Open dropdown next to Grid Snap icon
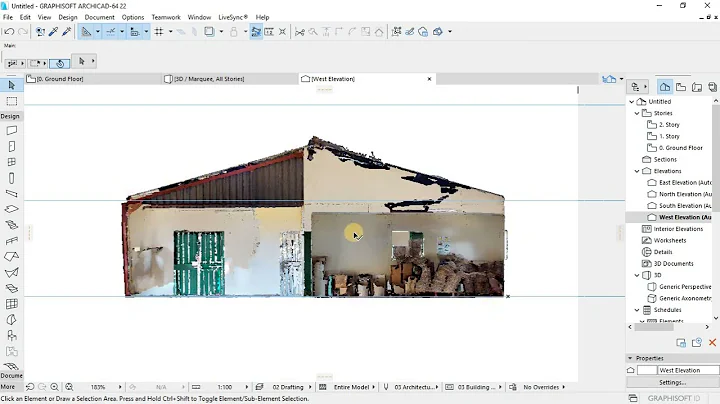The height and width of the screenshot is (404, 720). 171,32
